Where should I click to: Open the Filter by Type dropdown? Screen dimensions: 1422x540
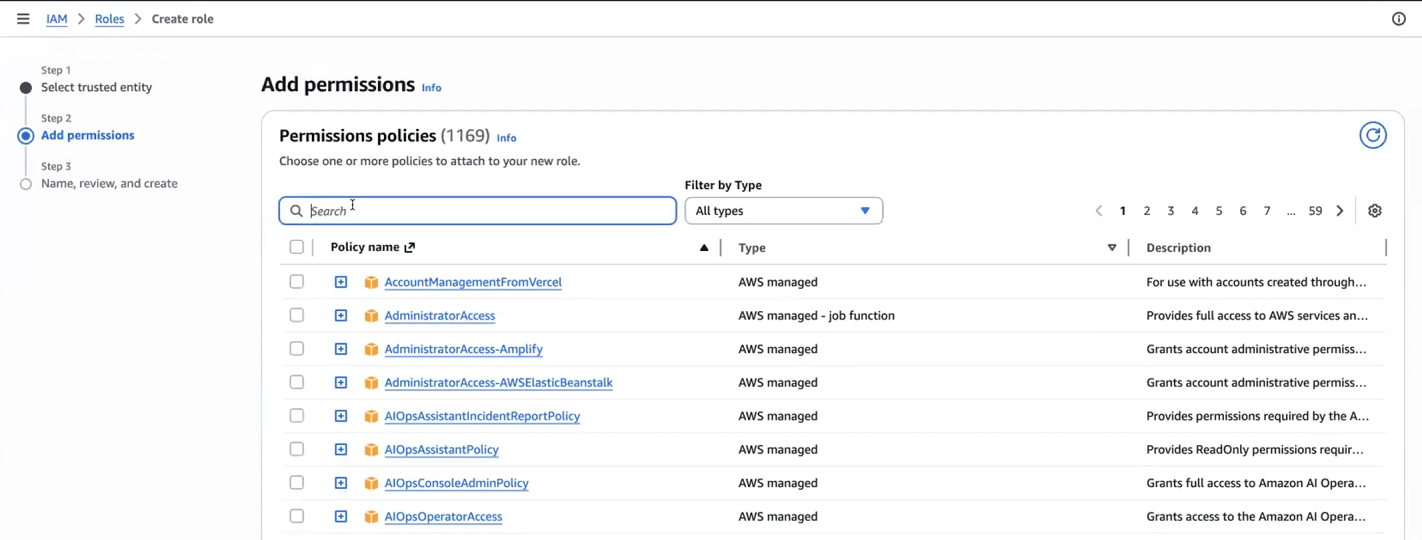coord(784,211)
